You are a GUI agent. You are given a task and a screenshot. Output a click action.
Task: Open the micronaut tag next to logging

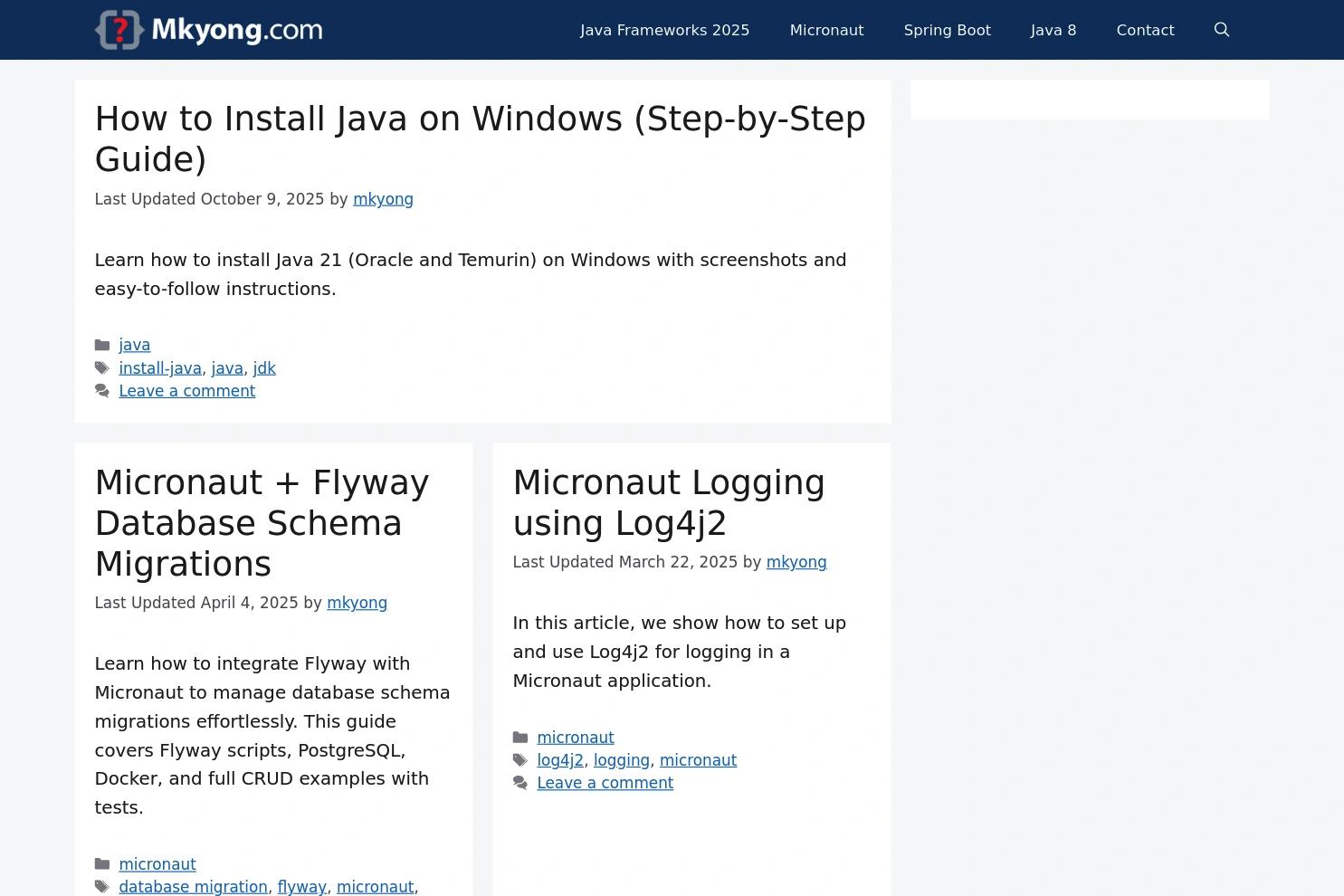[698, 760]
